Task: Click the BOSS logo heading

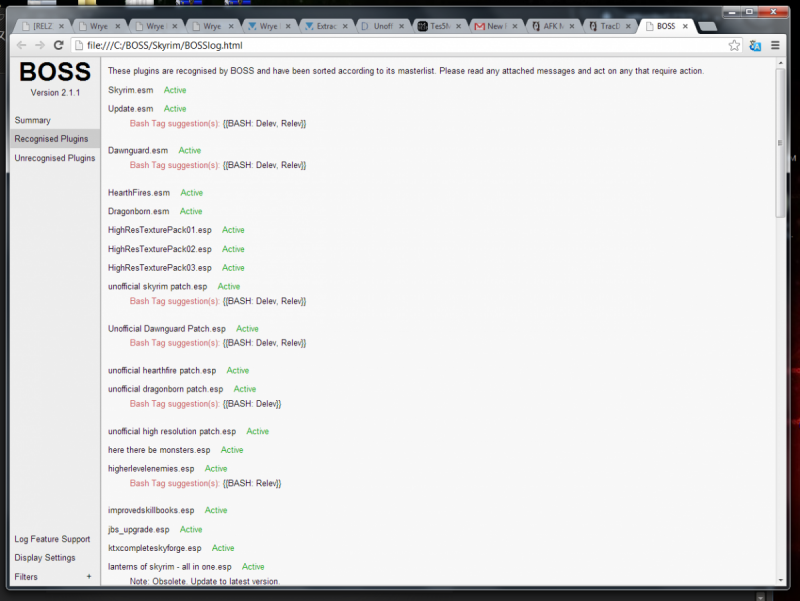Action: [55, 72]
